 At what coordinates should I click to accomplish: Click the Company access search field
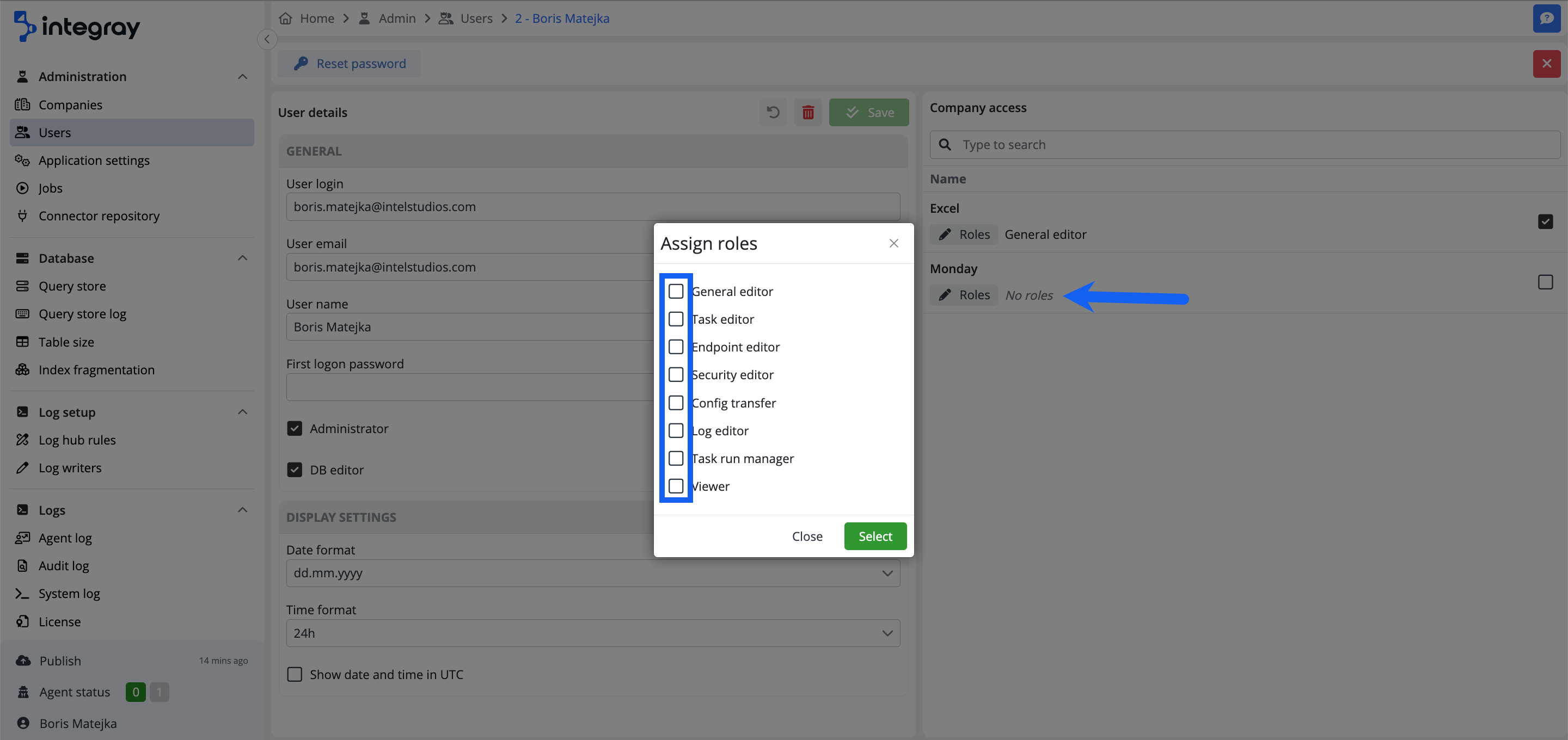[x=1245, y=145]
